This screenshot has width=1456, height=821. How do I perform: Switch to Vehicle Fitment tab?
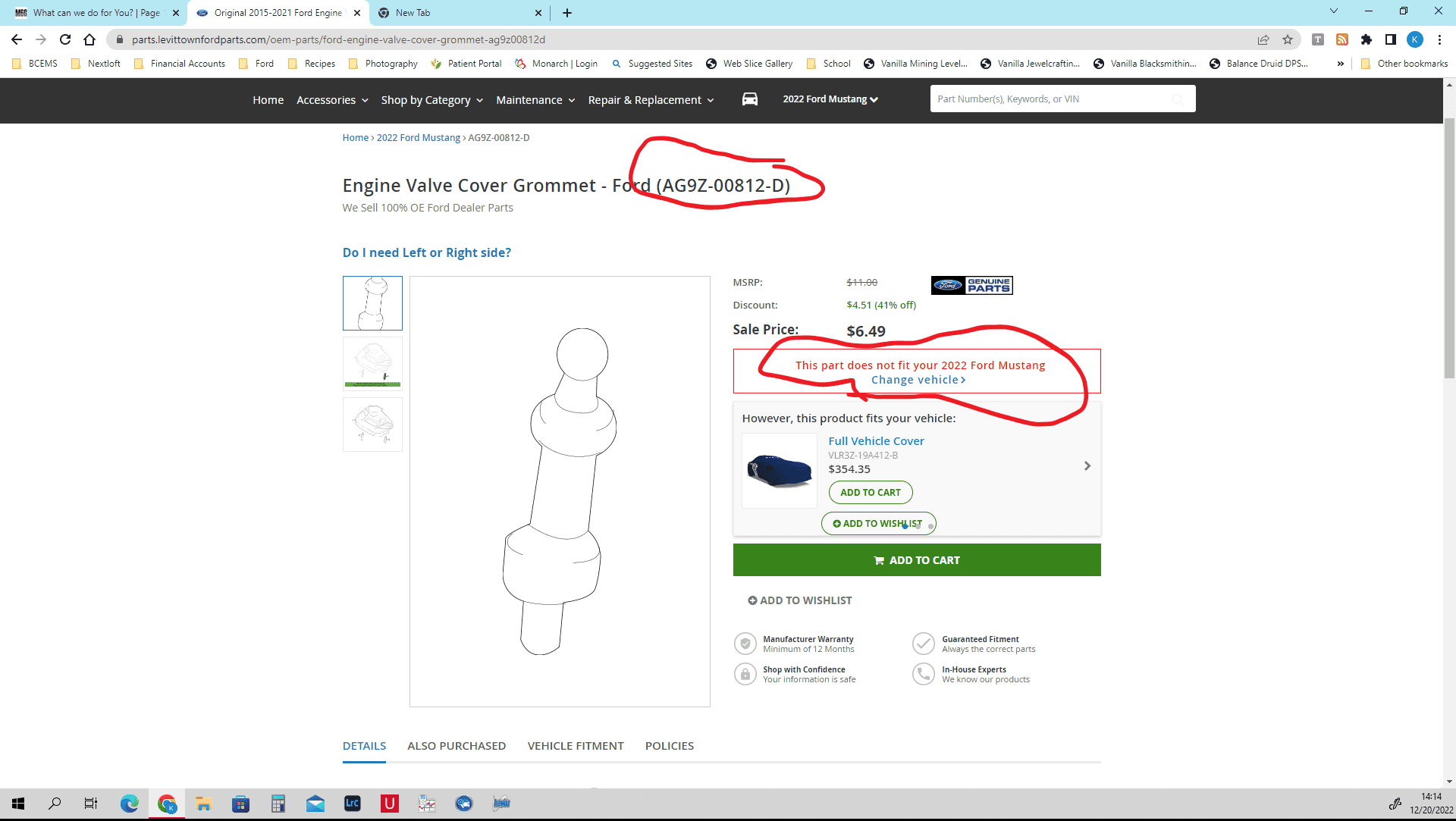click(576, 746)
